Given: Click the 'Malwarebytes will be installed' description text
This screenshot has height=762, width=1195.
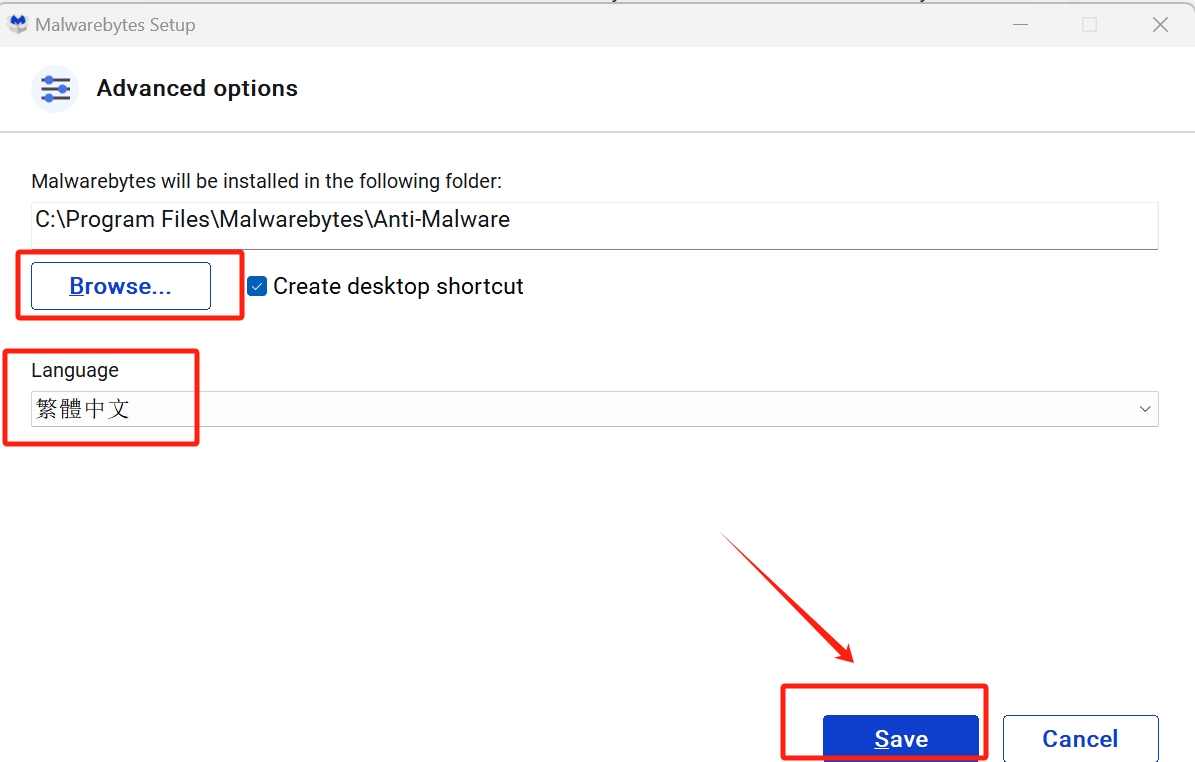Looking at the screenshot, I should pos(266,181).
